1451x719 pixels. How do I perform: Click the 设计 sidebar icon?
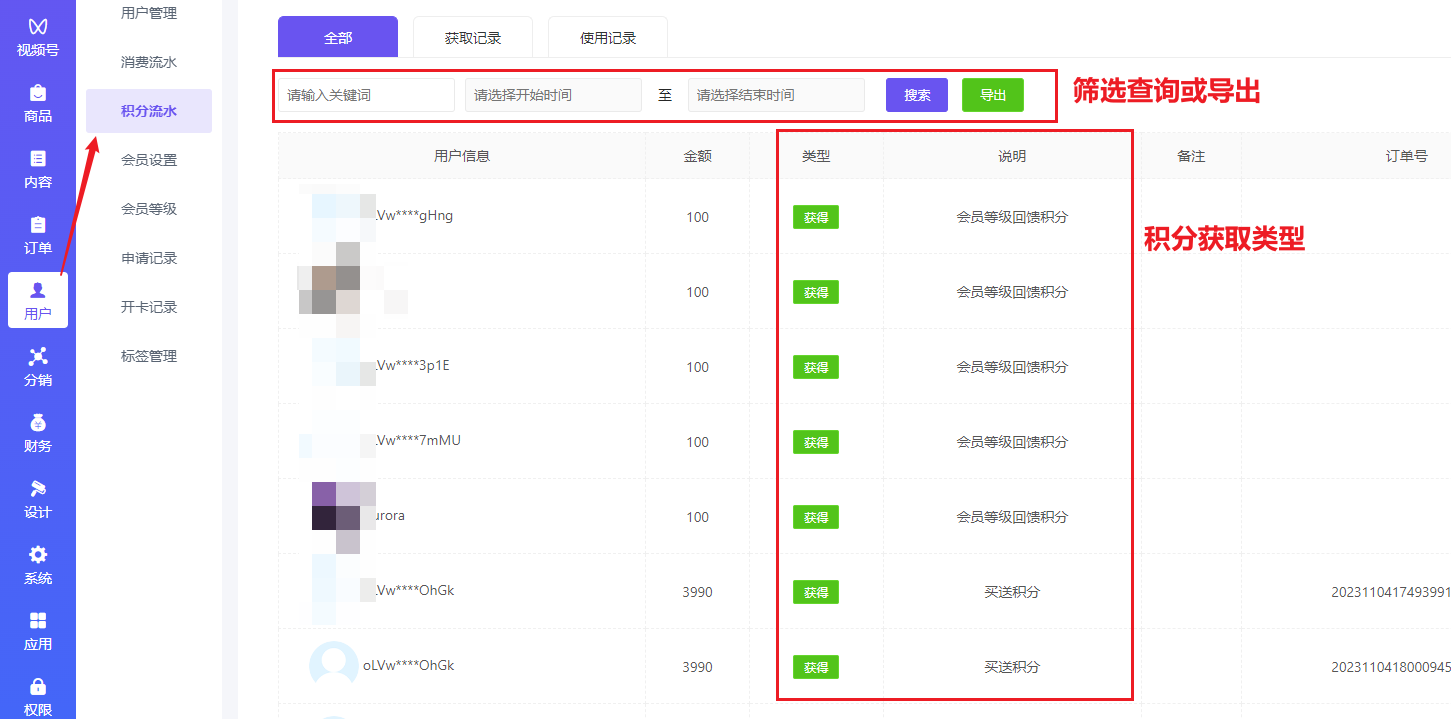pyautogui.click(x=37, y=499)
